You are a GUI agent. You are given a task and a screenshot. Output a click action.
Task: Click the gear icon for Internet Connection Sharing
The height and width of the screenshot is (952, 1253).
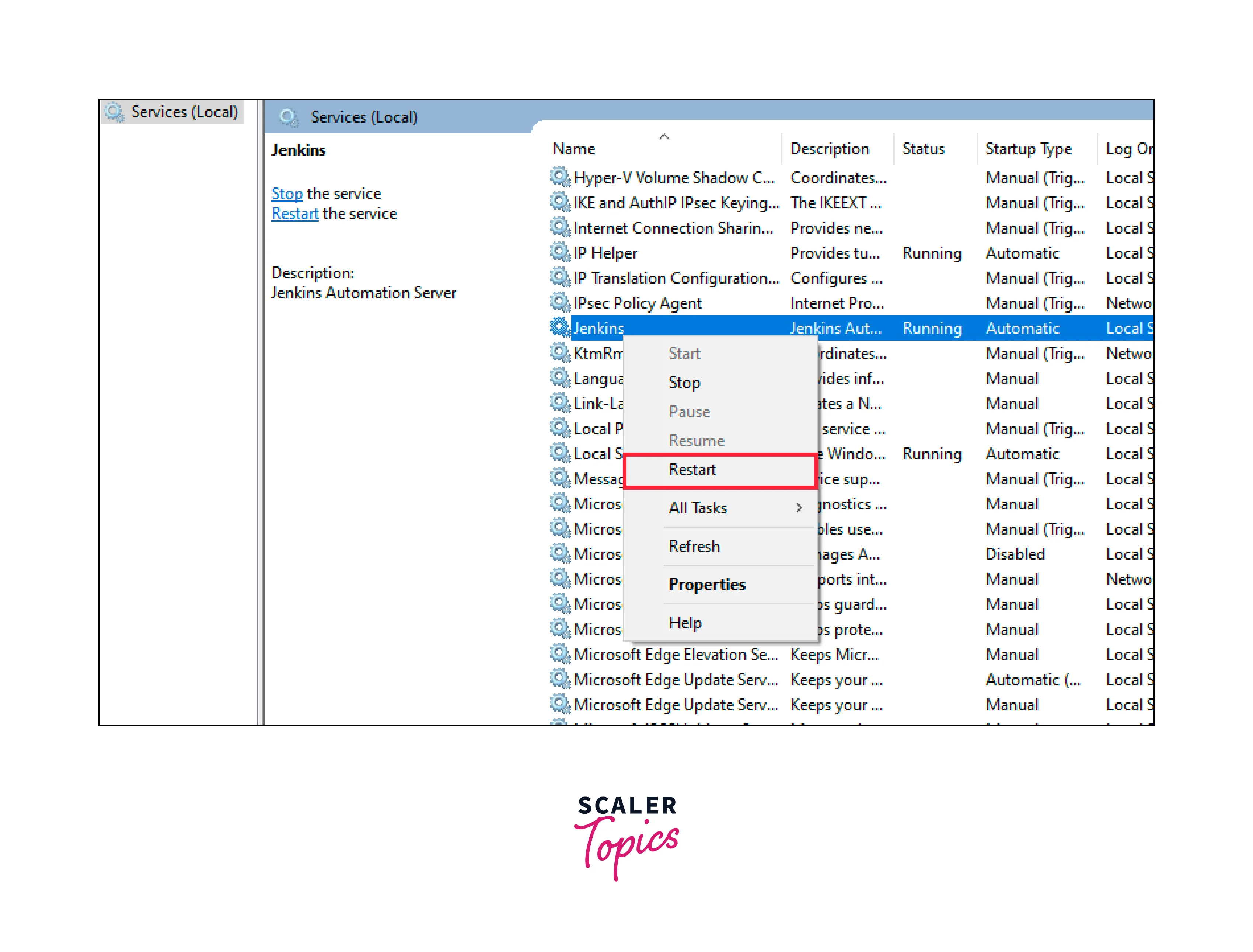tap(560, 227)
